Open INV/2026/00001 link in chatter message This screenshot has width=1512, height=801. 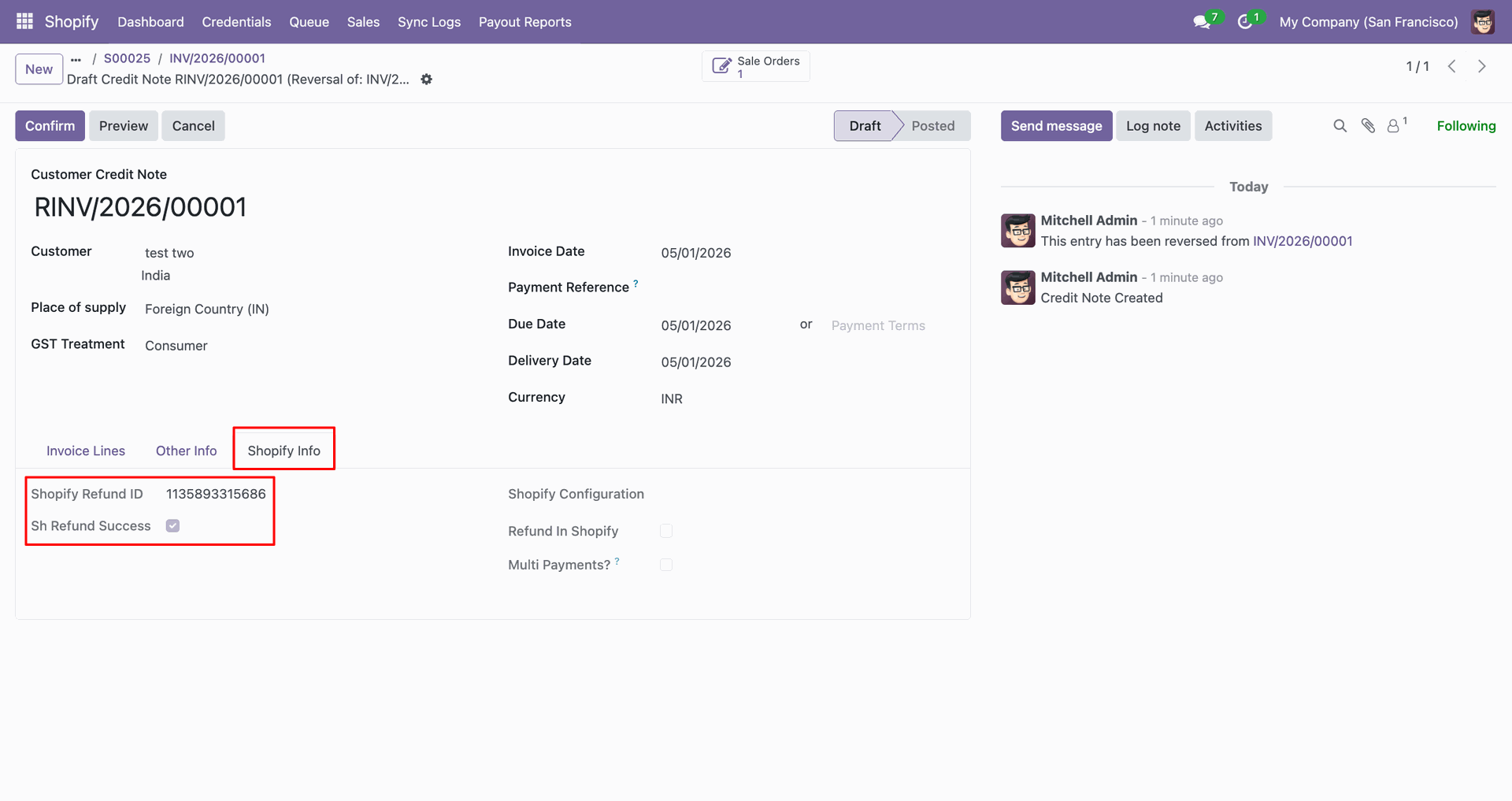(x=1303, y=241)
